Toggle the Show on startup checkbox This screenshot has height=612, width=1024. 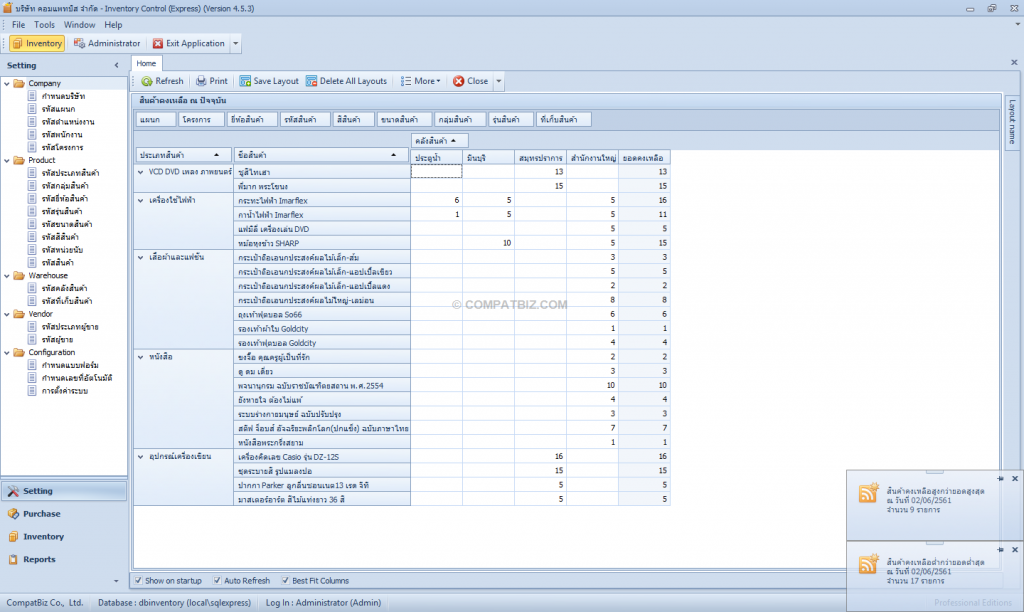pos(139,580)
